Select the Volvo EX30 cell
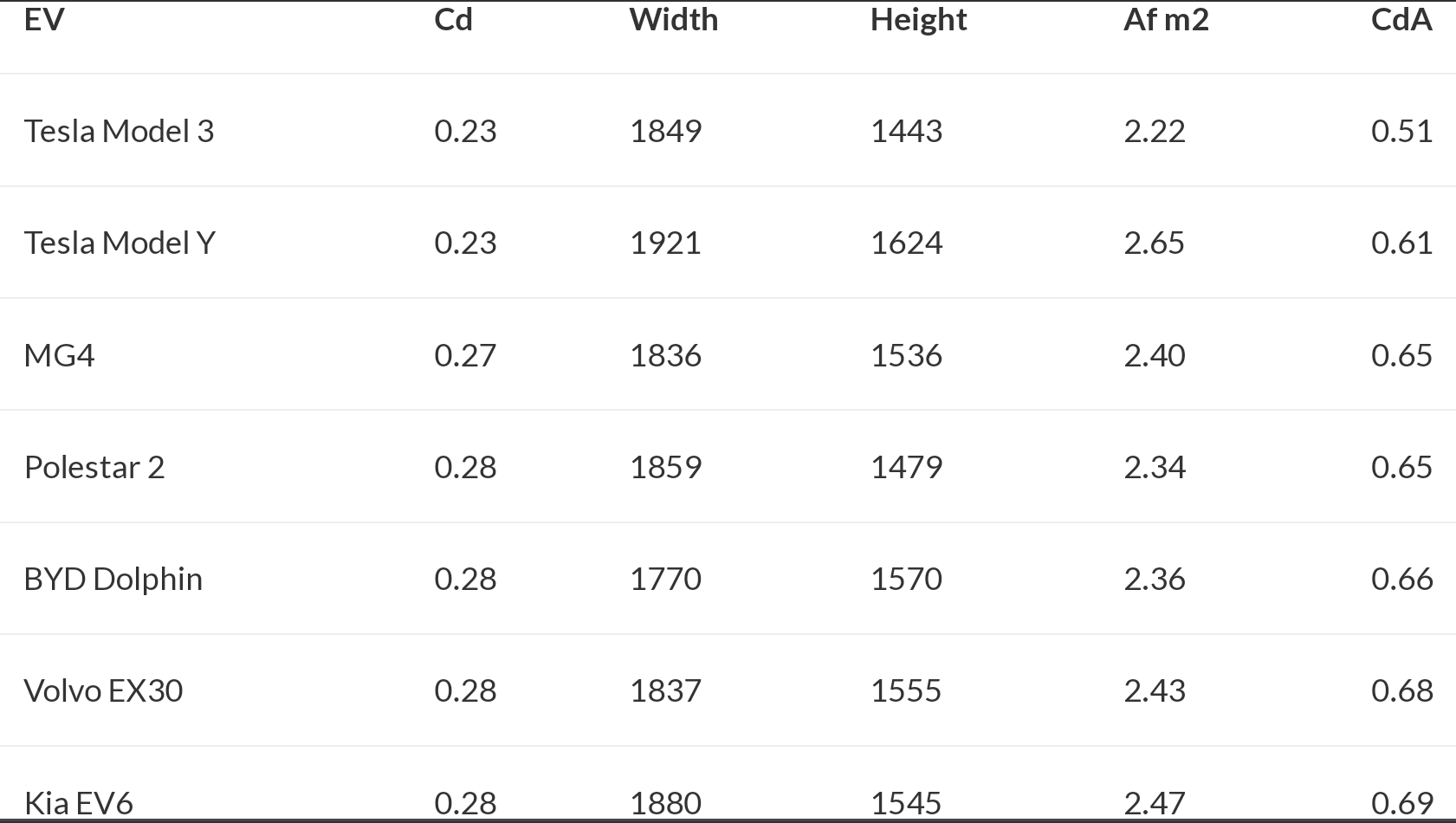The height and width of the screenshot is (823, 1456). tap(104, 690)
